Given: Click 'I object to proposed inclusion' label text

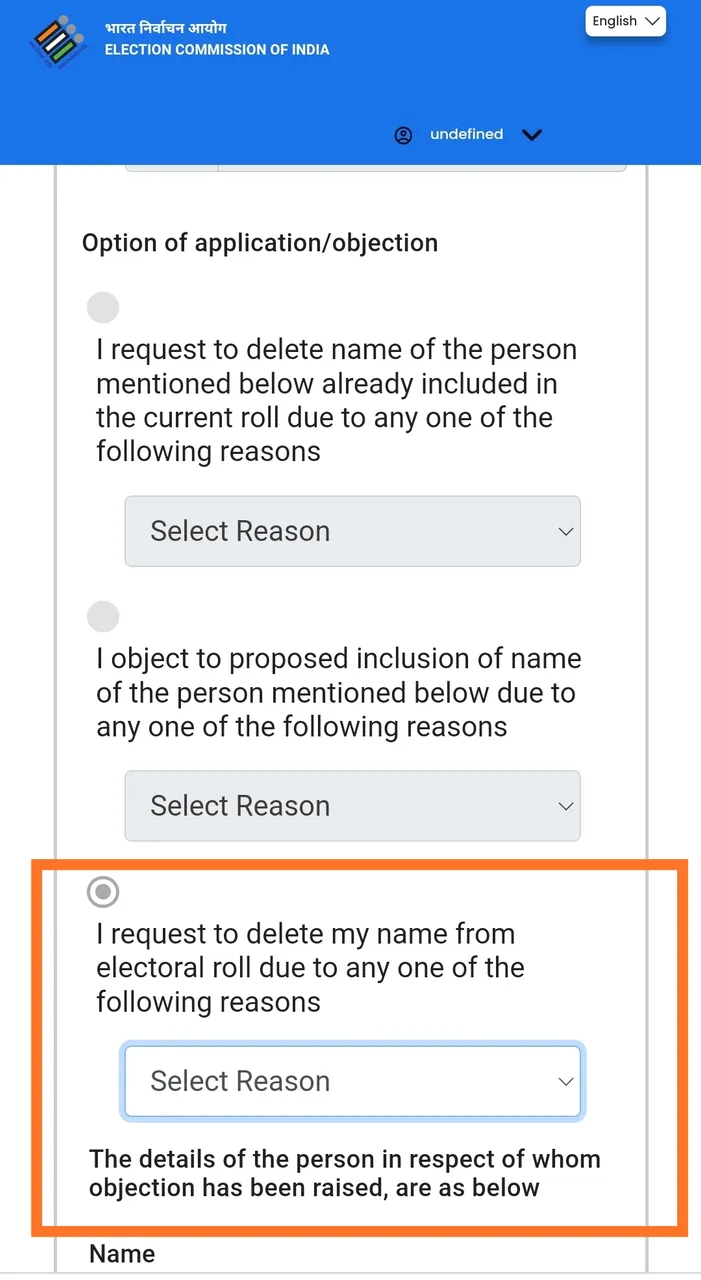Looking at the screenshot, I should 339,693.
